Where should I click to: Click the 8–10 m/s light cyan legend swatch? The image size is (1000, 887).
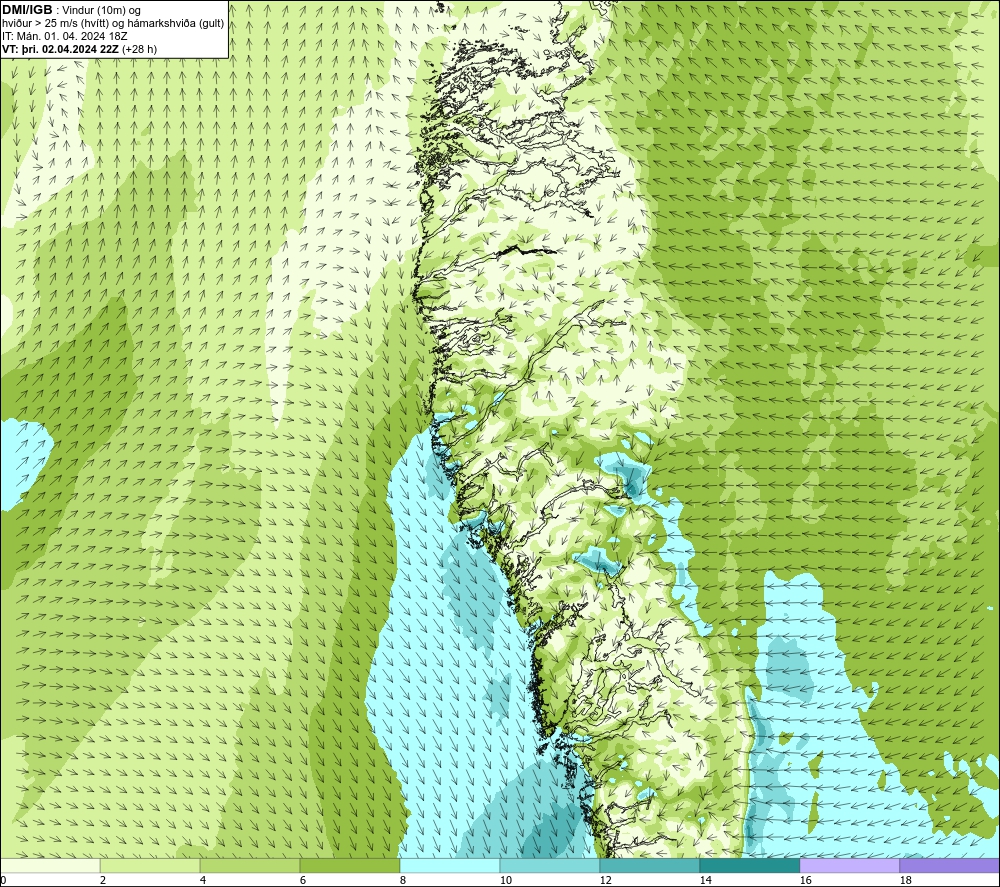(x=450, y=866)
